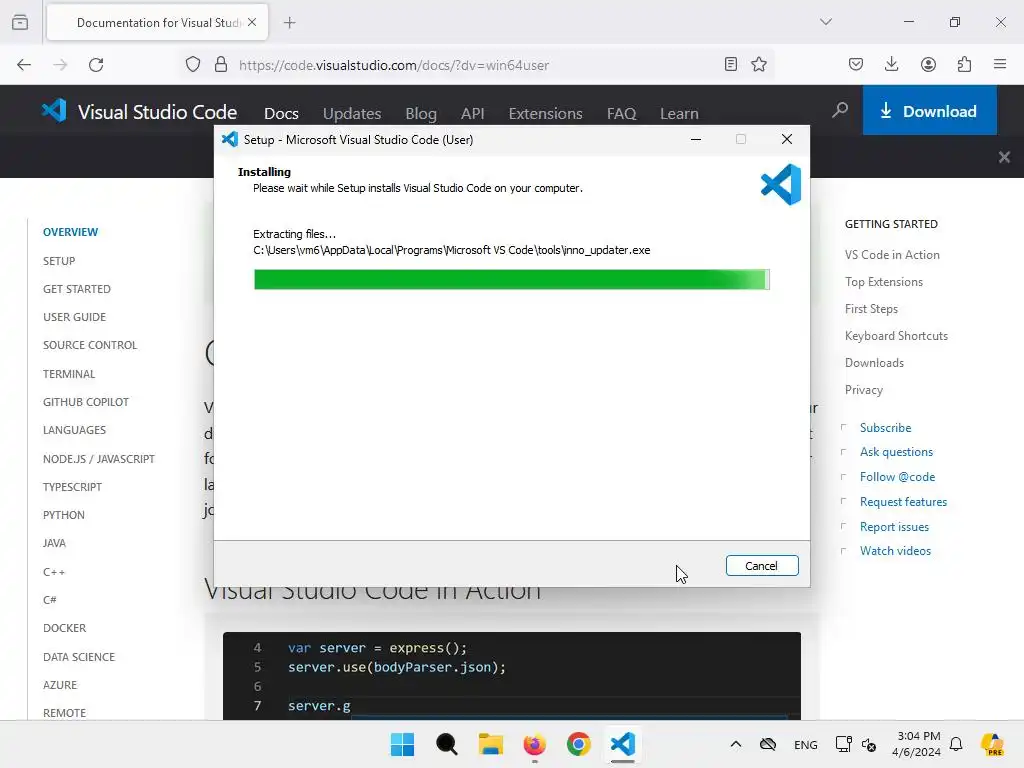Click the blue Download button
Screen dimensions: 1024x768
pyautogui.click(x=929, y=110)
